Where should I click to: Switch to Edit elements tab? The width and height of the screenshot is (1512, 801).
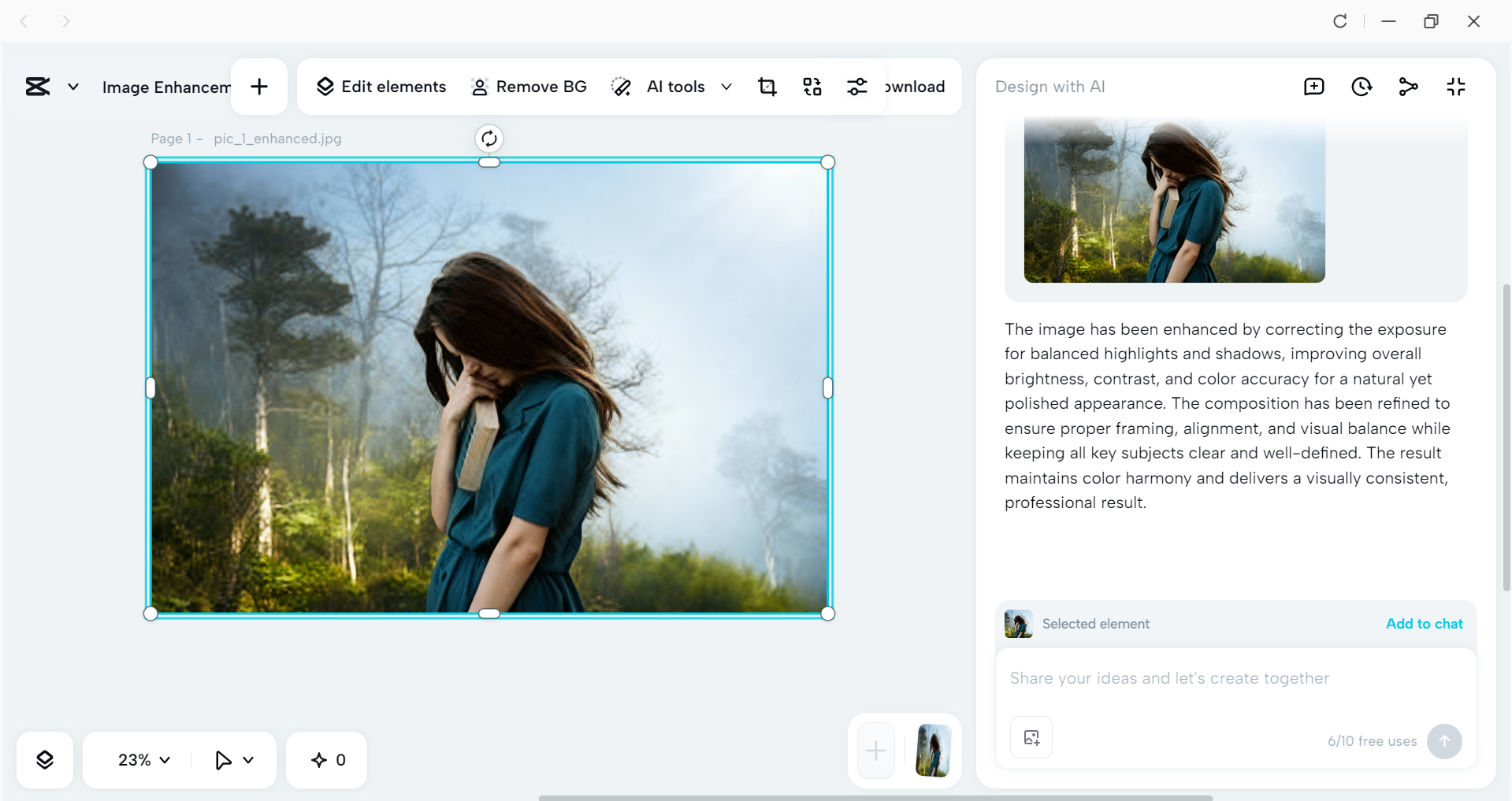[381, 87]
